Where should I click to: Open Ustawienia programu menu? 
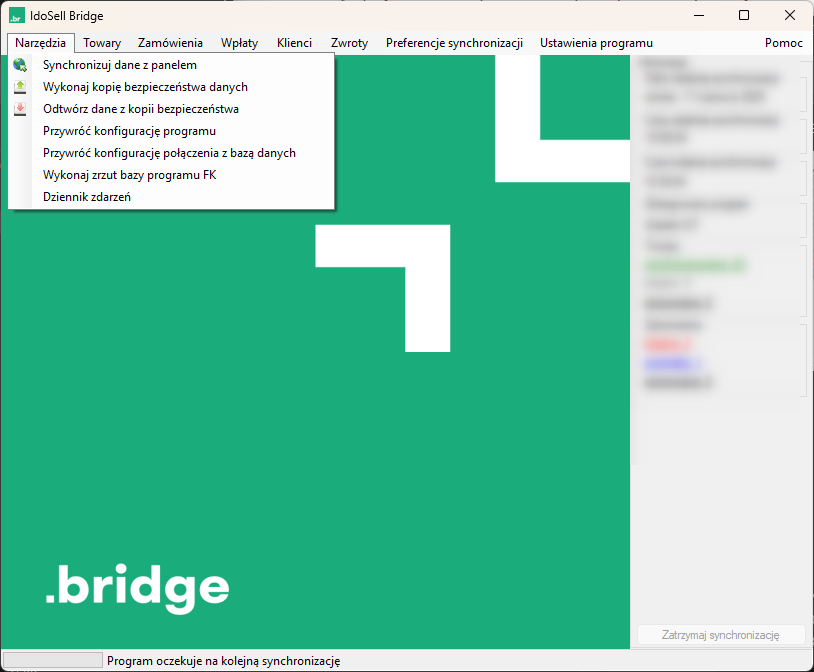pyautogui.click(x=596, y=43)
